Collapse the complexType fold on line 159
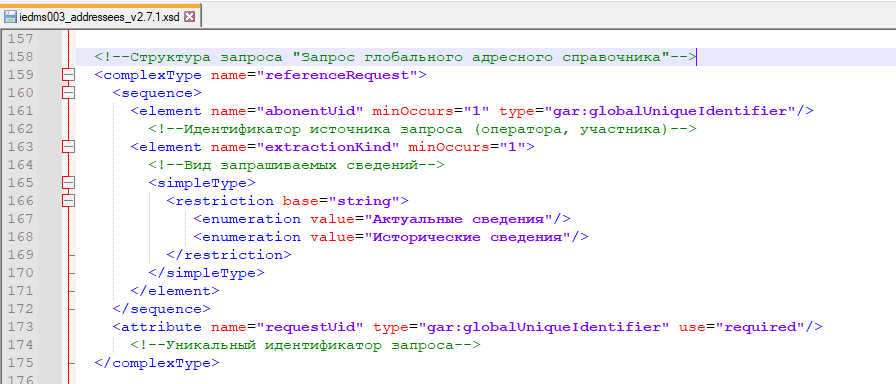Viewport: 896px width, 384px height. 69,75
